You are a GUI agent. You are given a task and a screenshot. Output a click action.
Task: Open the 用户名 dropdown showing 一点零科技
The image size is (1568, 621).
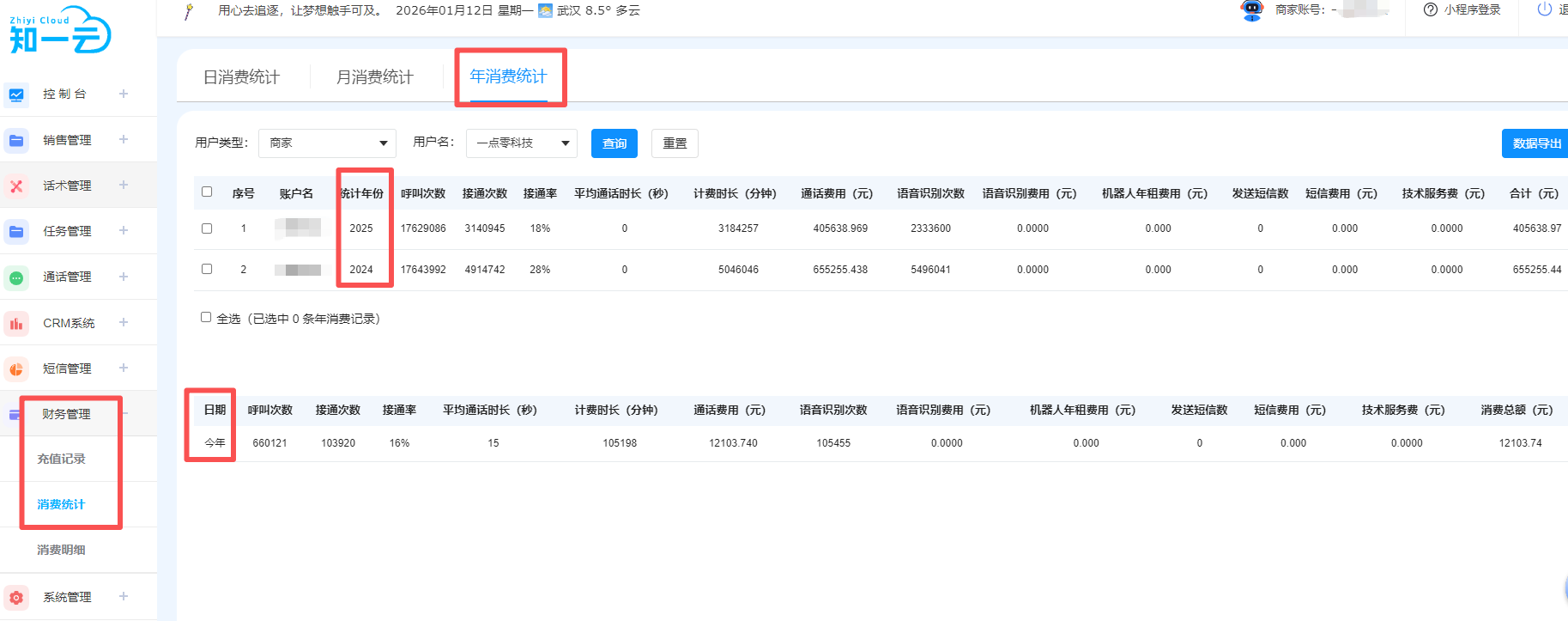coord(521,143)
